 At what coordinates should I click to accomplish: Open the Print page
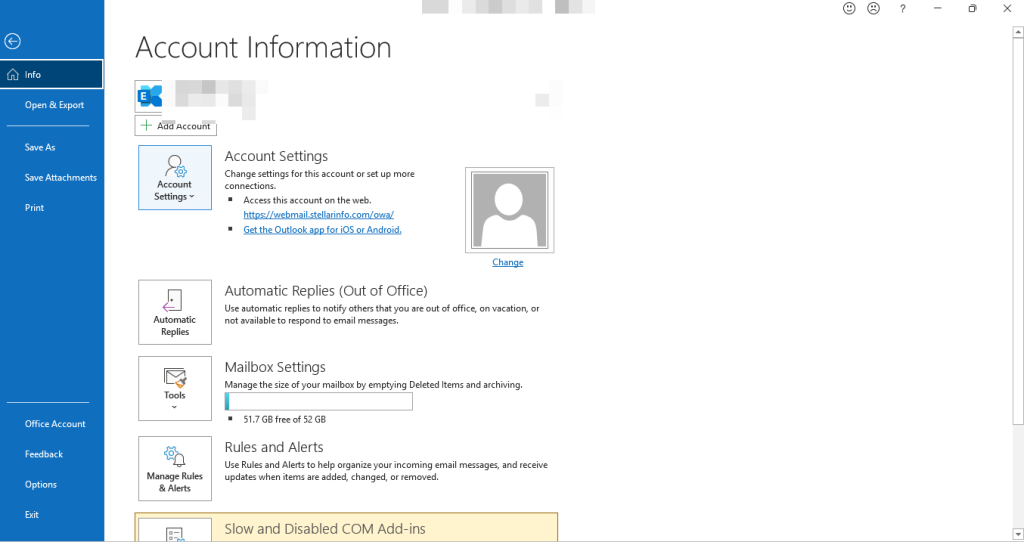tap(35, 208)
